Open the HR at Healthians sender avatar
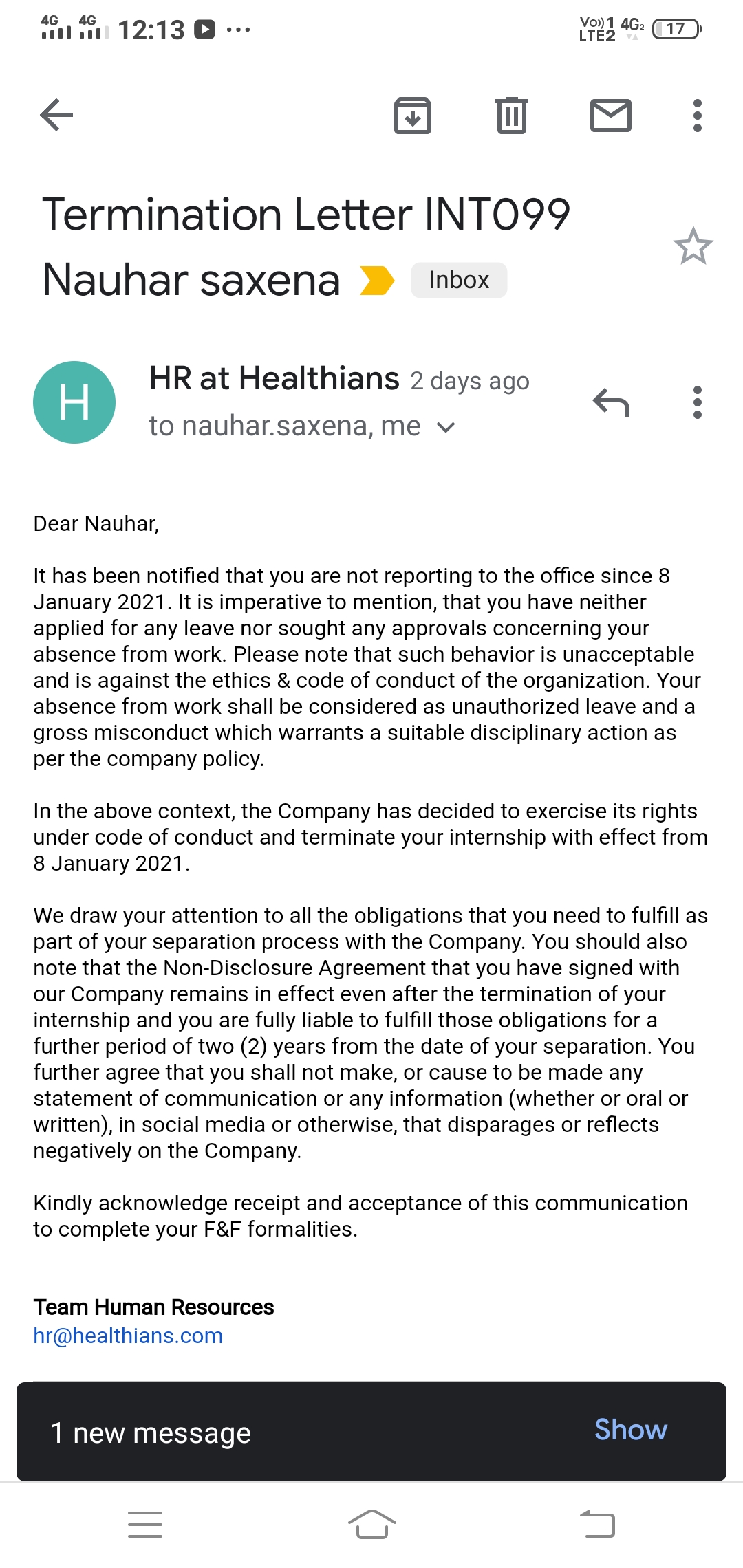Screen dimensions: 743x1568 click(74, 402)
